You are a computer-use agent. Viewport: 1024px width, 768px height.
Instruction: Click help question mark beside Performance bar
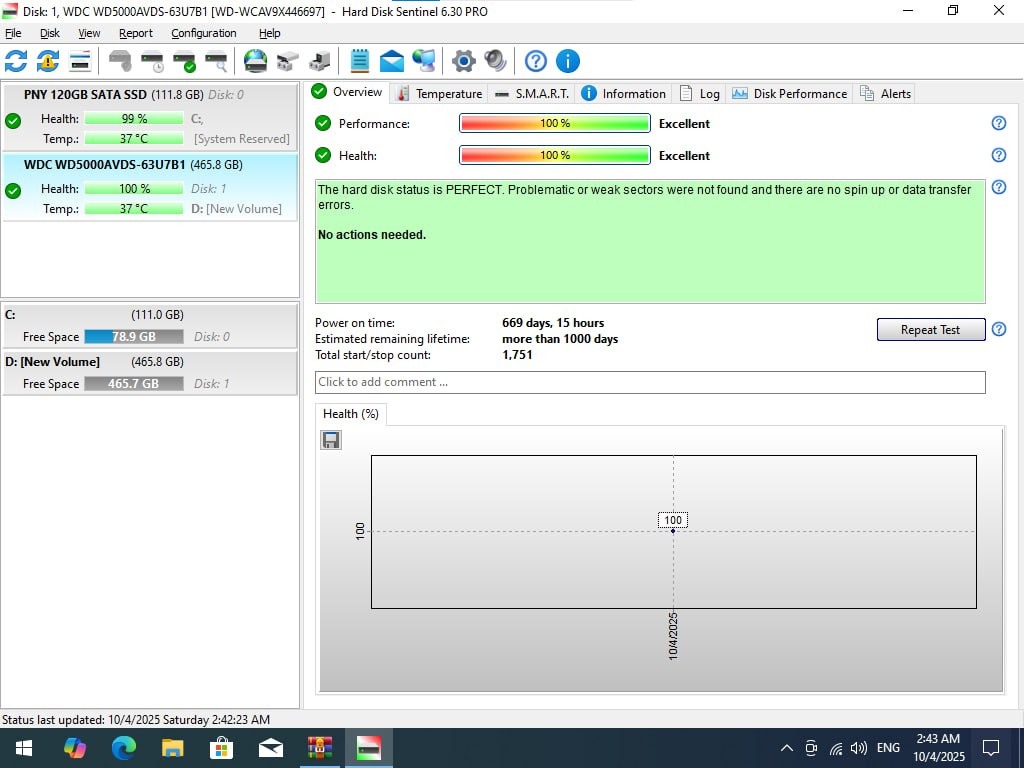pos(998,123)
